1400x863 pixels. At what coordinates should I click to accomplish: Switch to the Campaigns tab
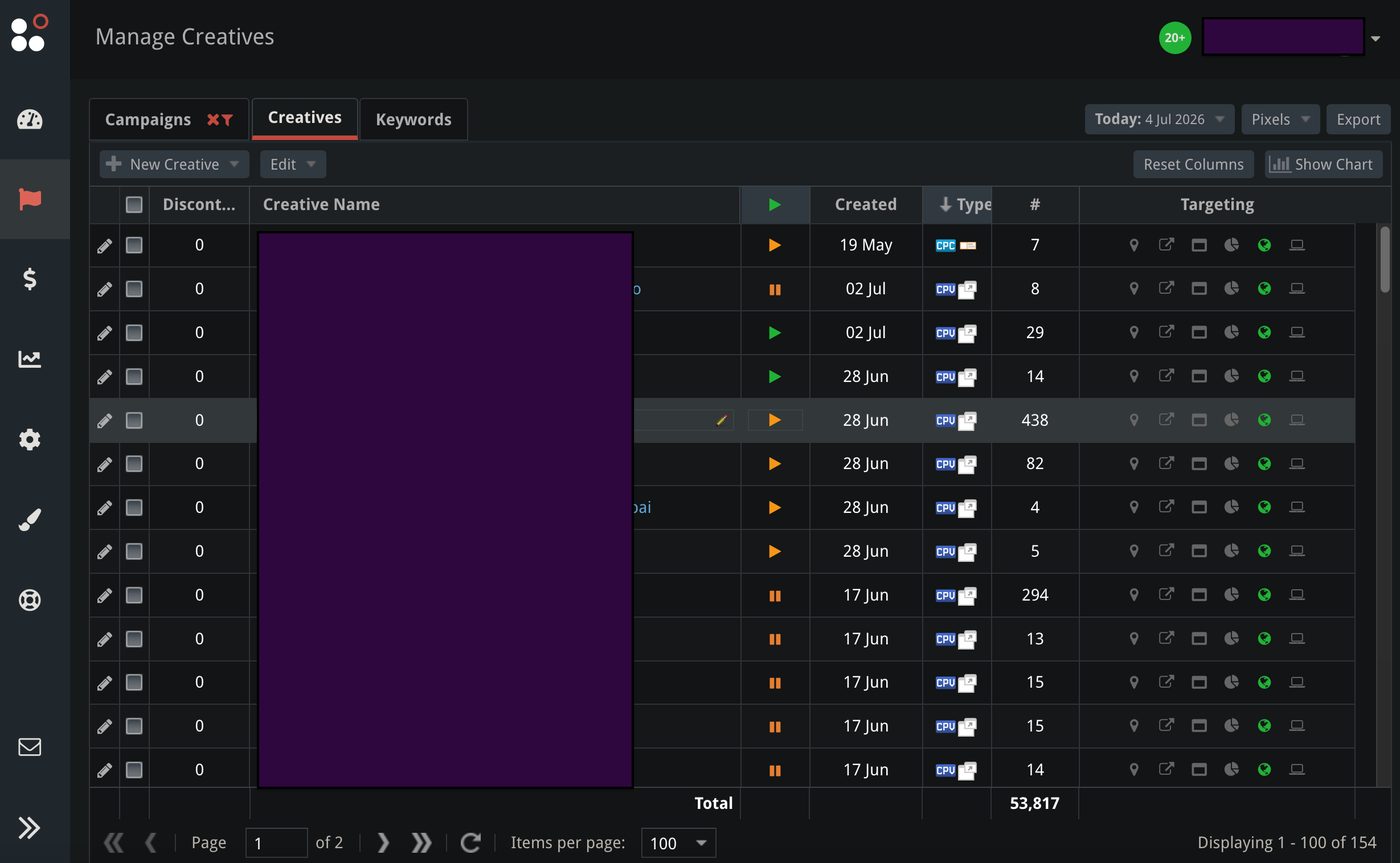pos(169,119)
